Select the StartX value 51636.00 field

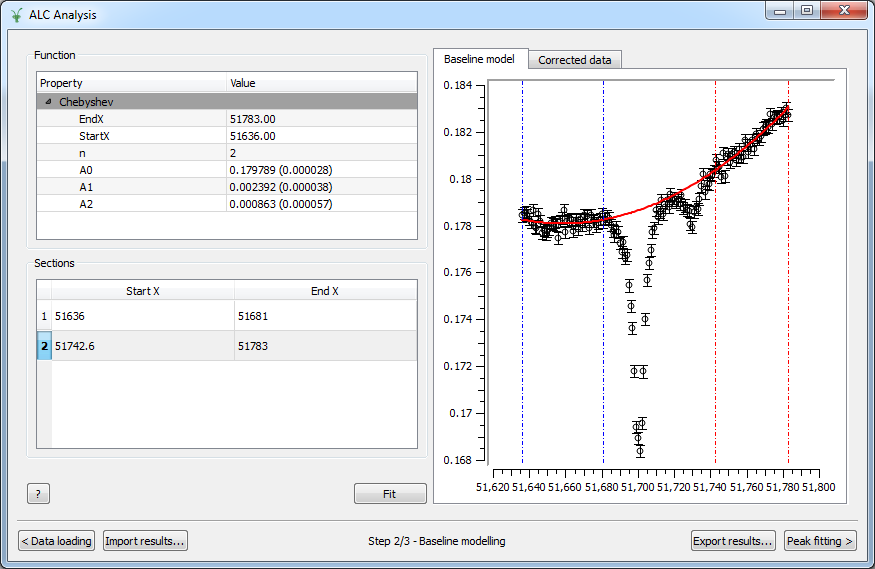[320, 135]
